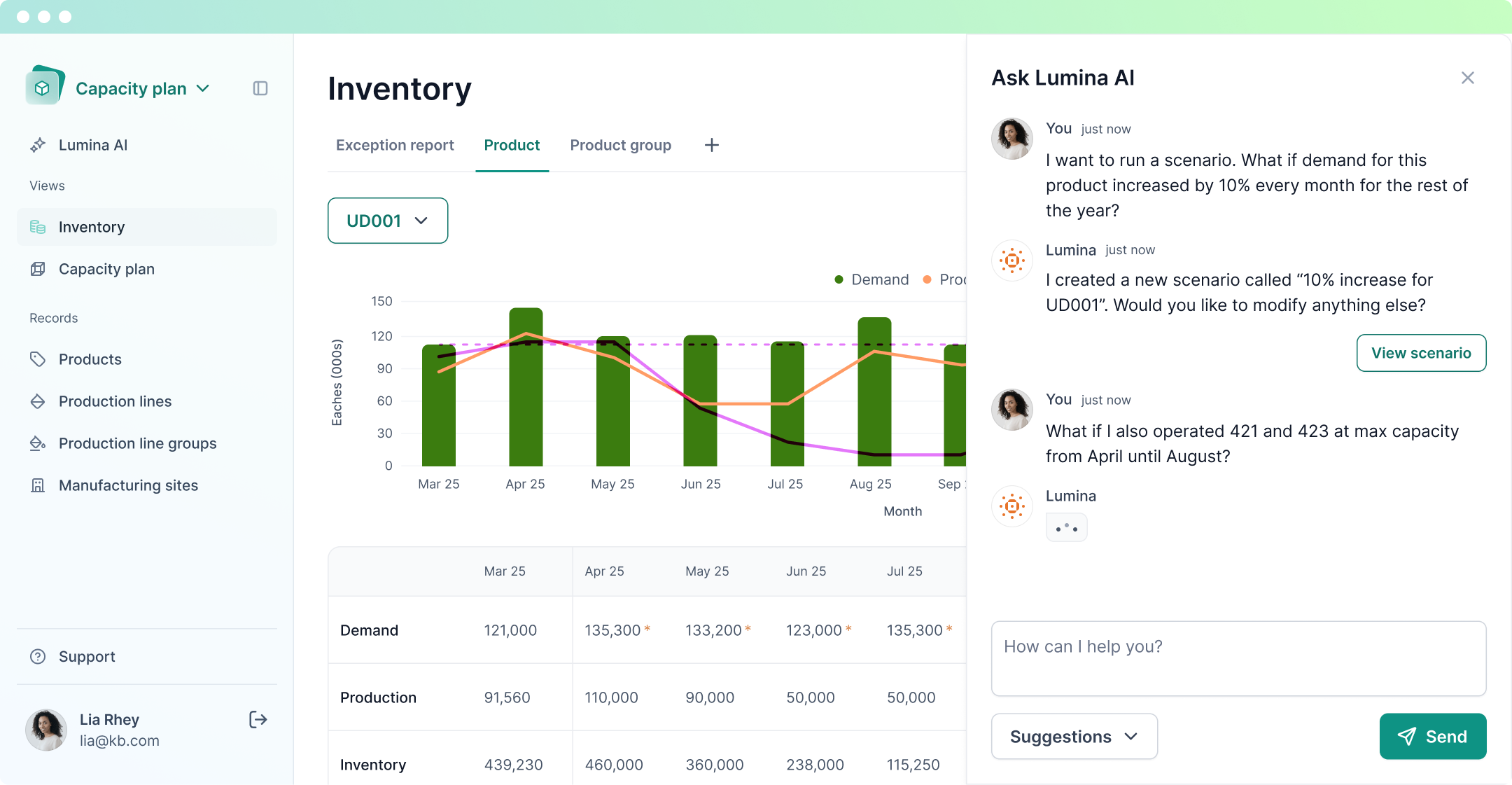
Task: Click the How can I help you input
Action: 1238,658
